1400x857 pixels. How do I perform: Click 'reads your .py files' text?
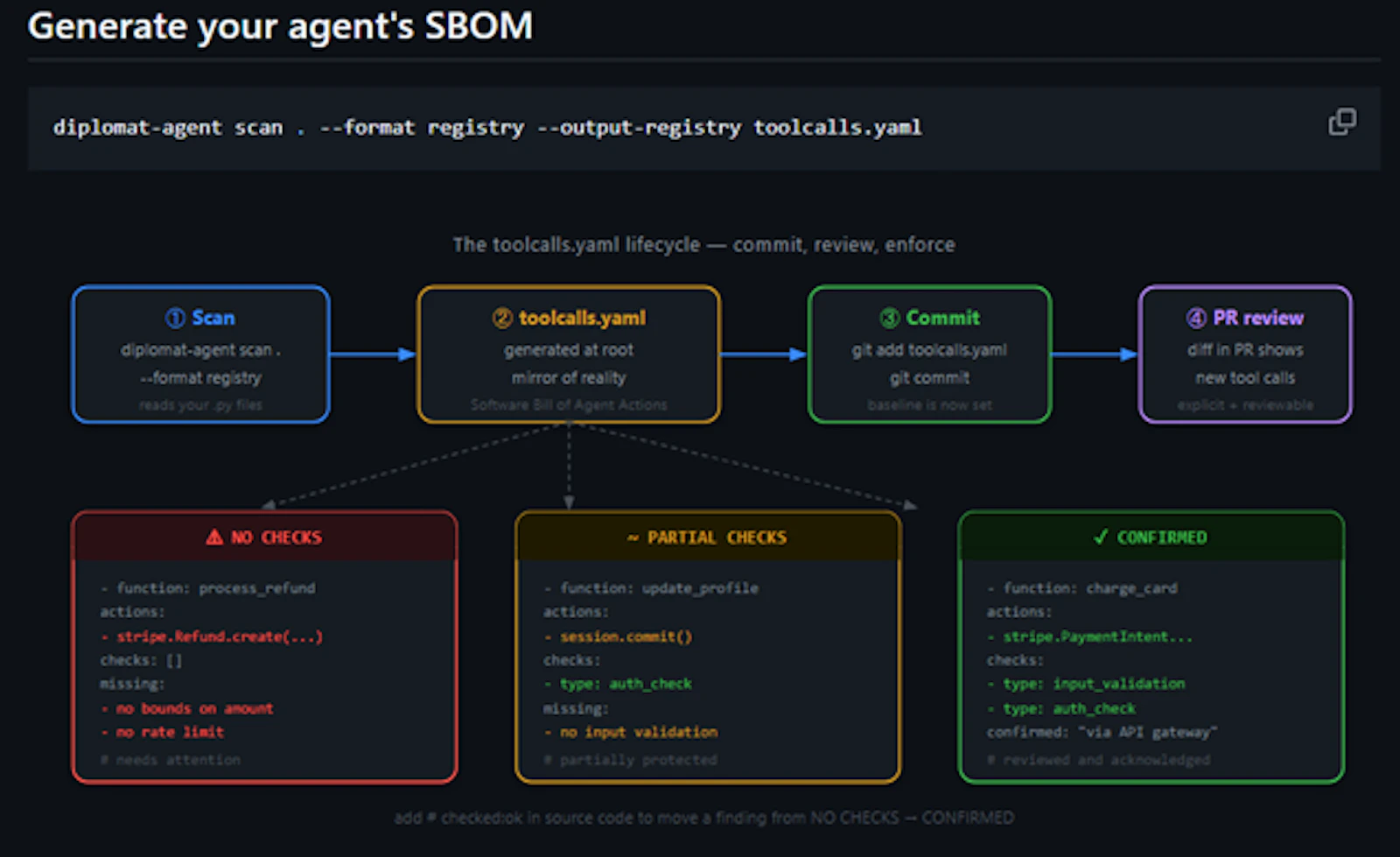click(x=200, y=405)
